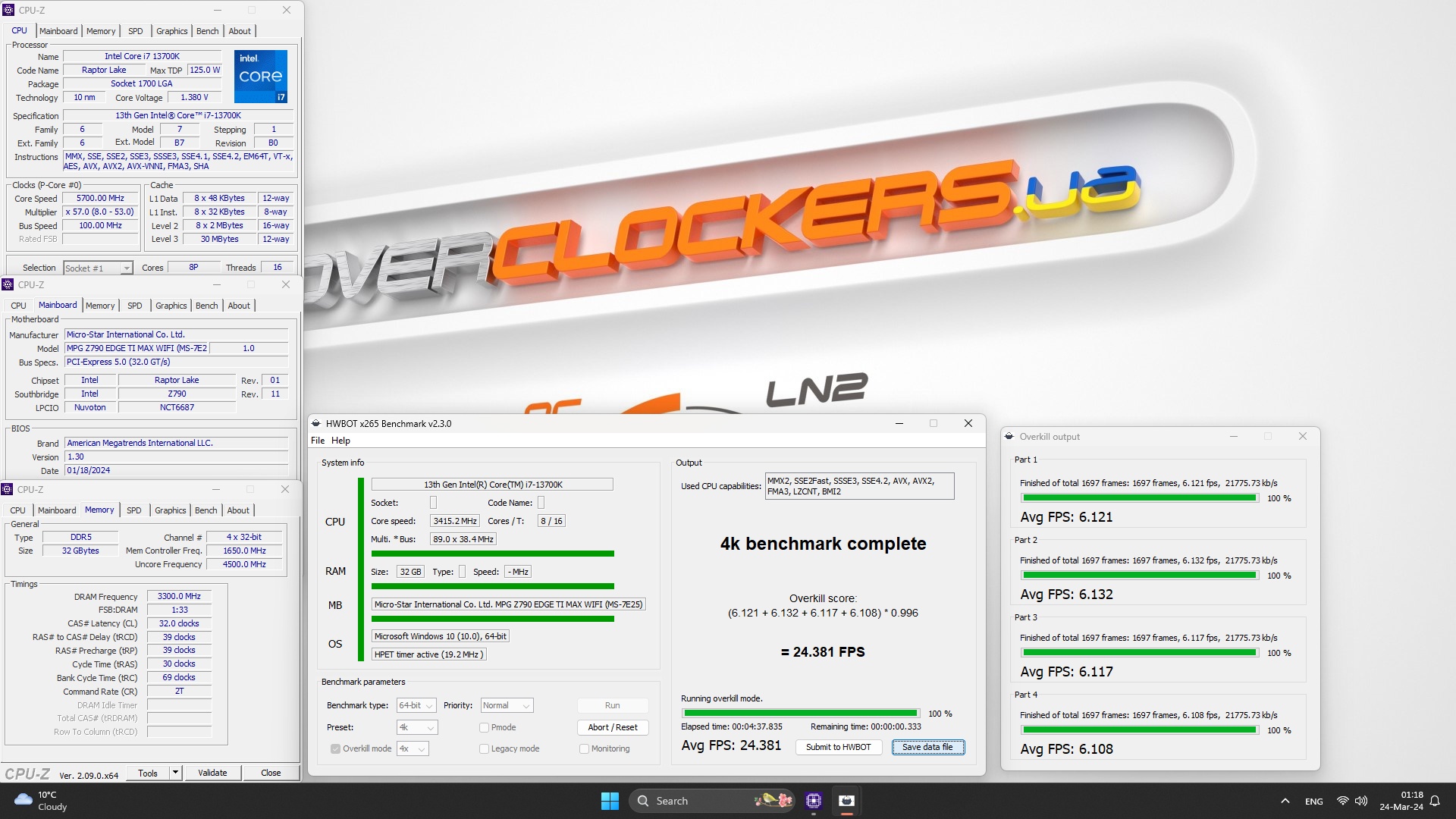This screenshot has width=1456, height=819.
Task: Open the Priority Normal dropdown
Action: pyautogui.click(x=507, y=705)
